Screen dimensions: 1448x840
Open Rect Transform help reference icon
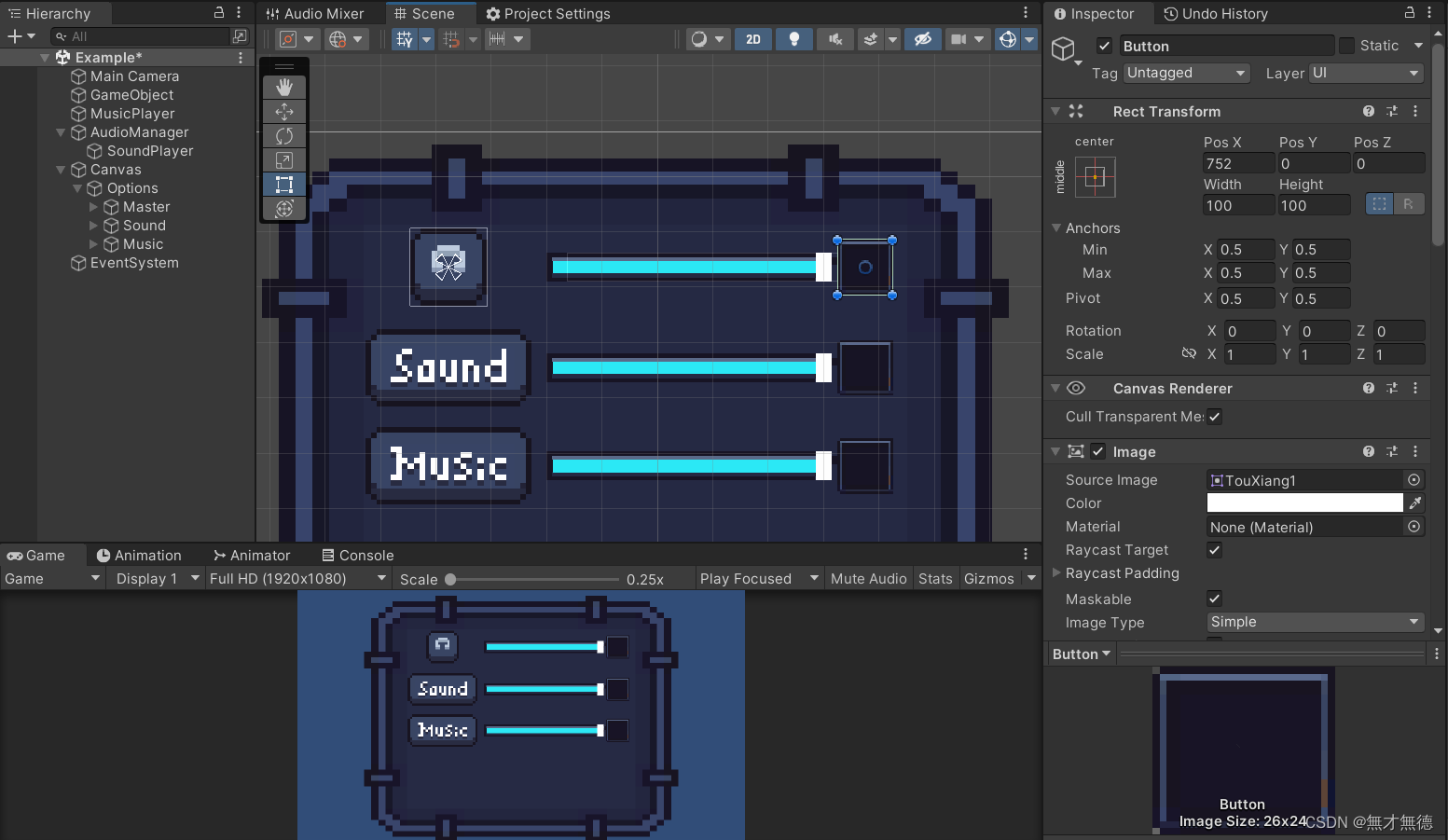point(1369,111)
